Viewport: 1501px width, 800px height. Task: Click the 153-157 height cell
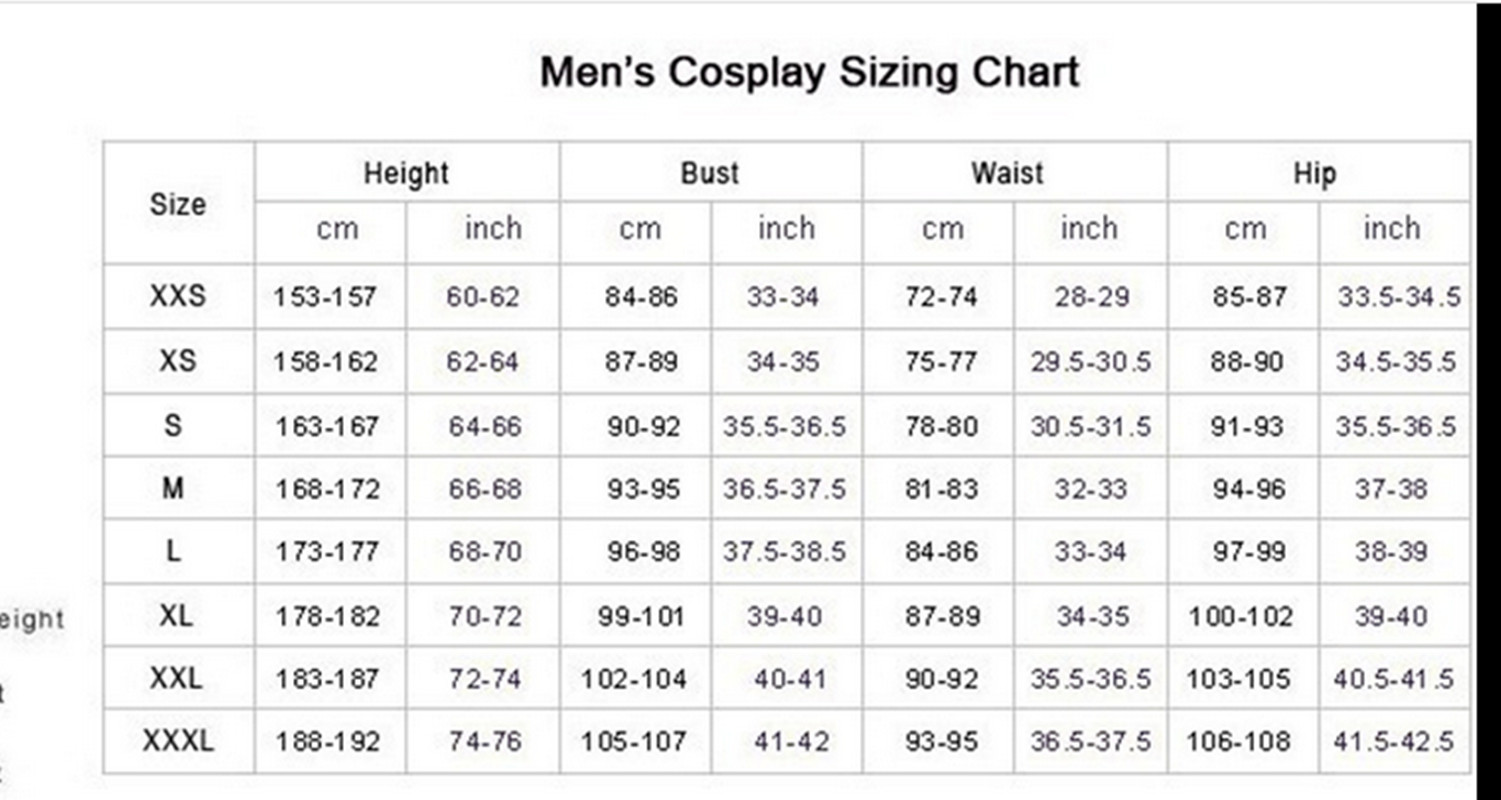(x=325, y=297)
